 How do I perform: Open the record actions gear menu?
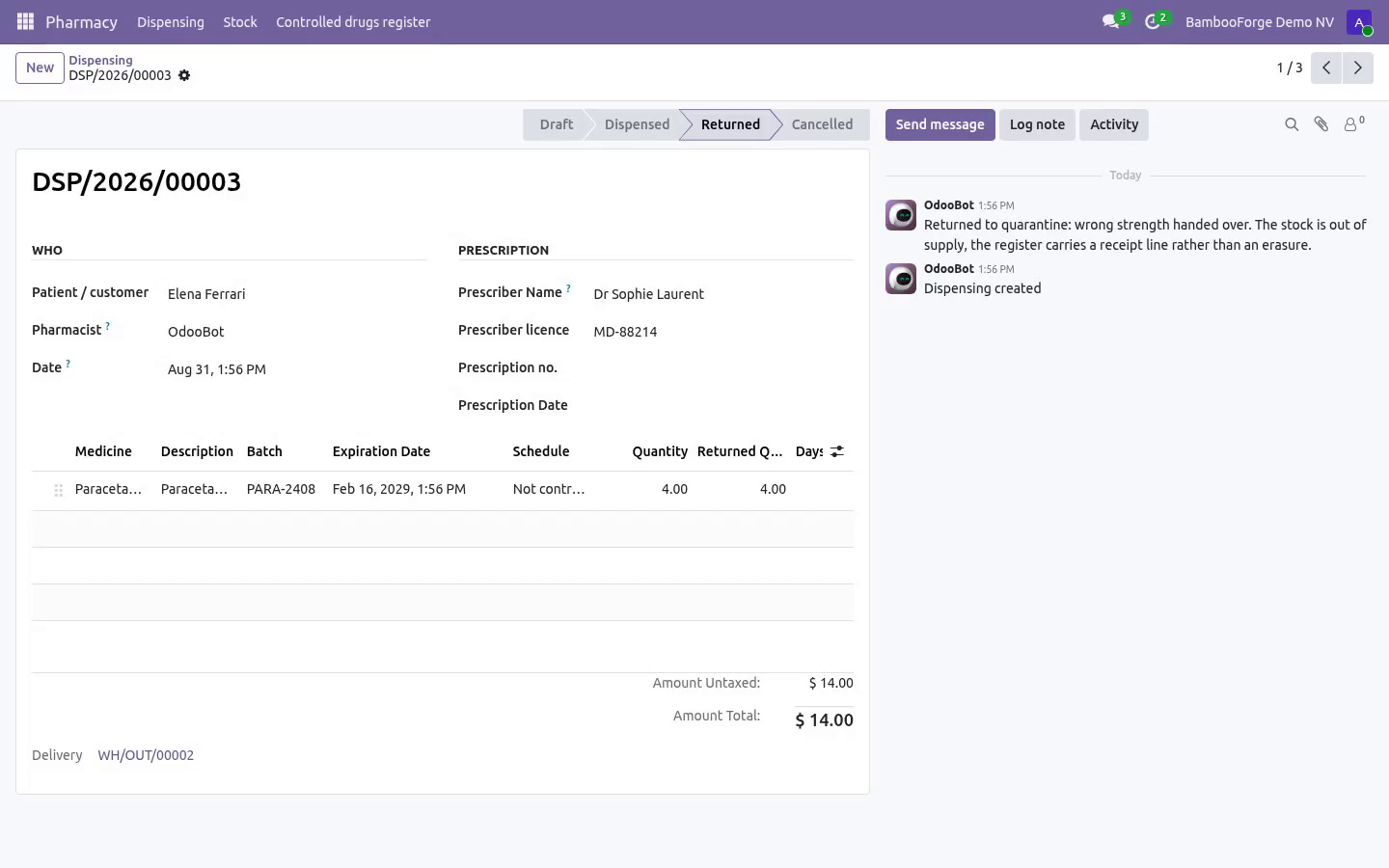click(184, 75)
